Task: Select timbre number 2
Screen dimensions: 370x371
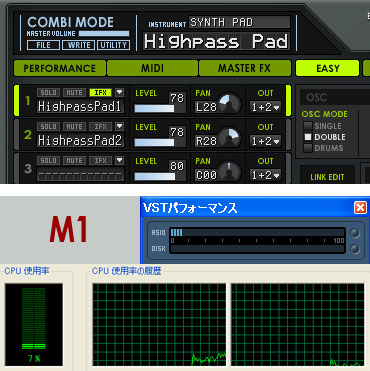Action: pos(28,135)
